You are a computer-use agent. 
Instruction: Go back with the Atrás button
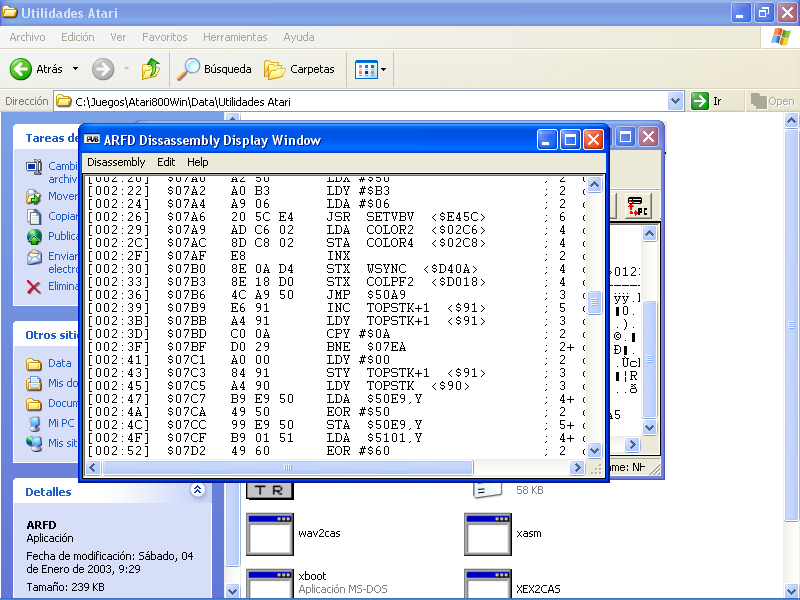pos(37,69)
